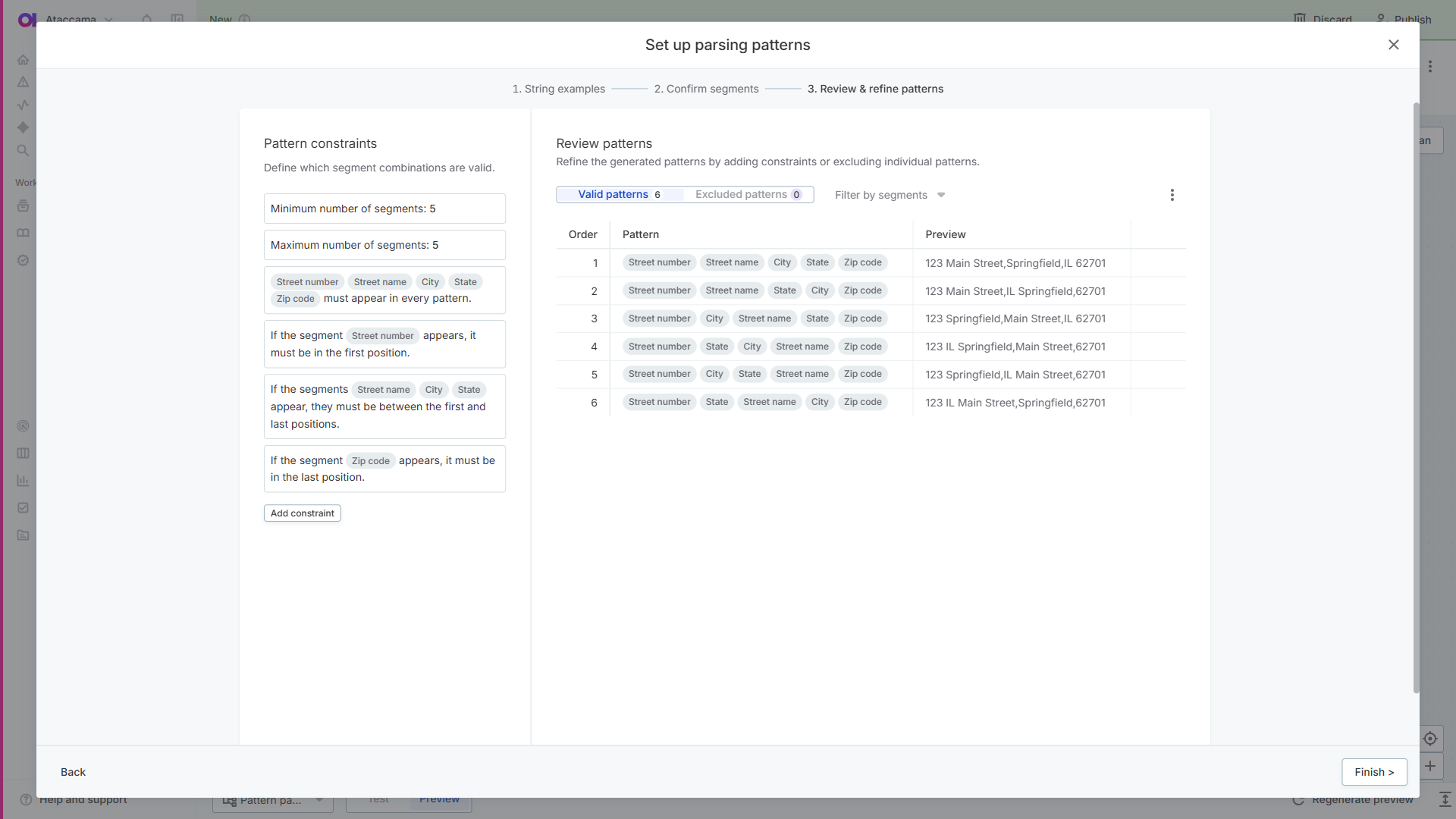Open notifications with the bell icon
1456x819 pixels.
tap(147, 20)
